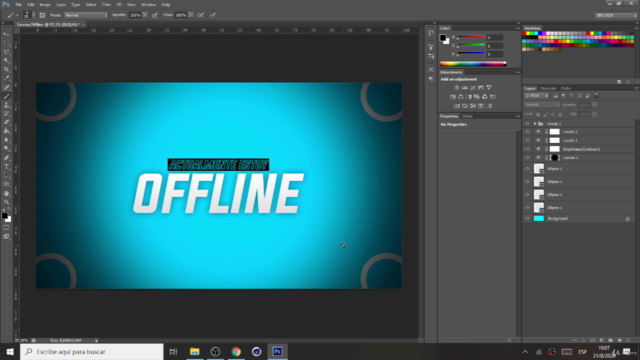Screen dimensions: 640x360
Task: Open the workspace switcher dropdown
Action: pyautogui.click(x=616, y=15)
